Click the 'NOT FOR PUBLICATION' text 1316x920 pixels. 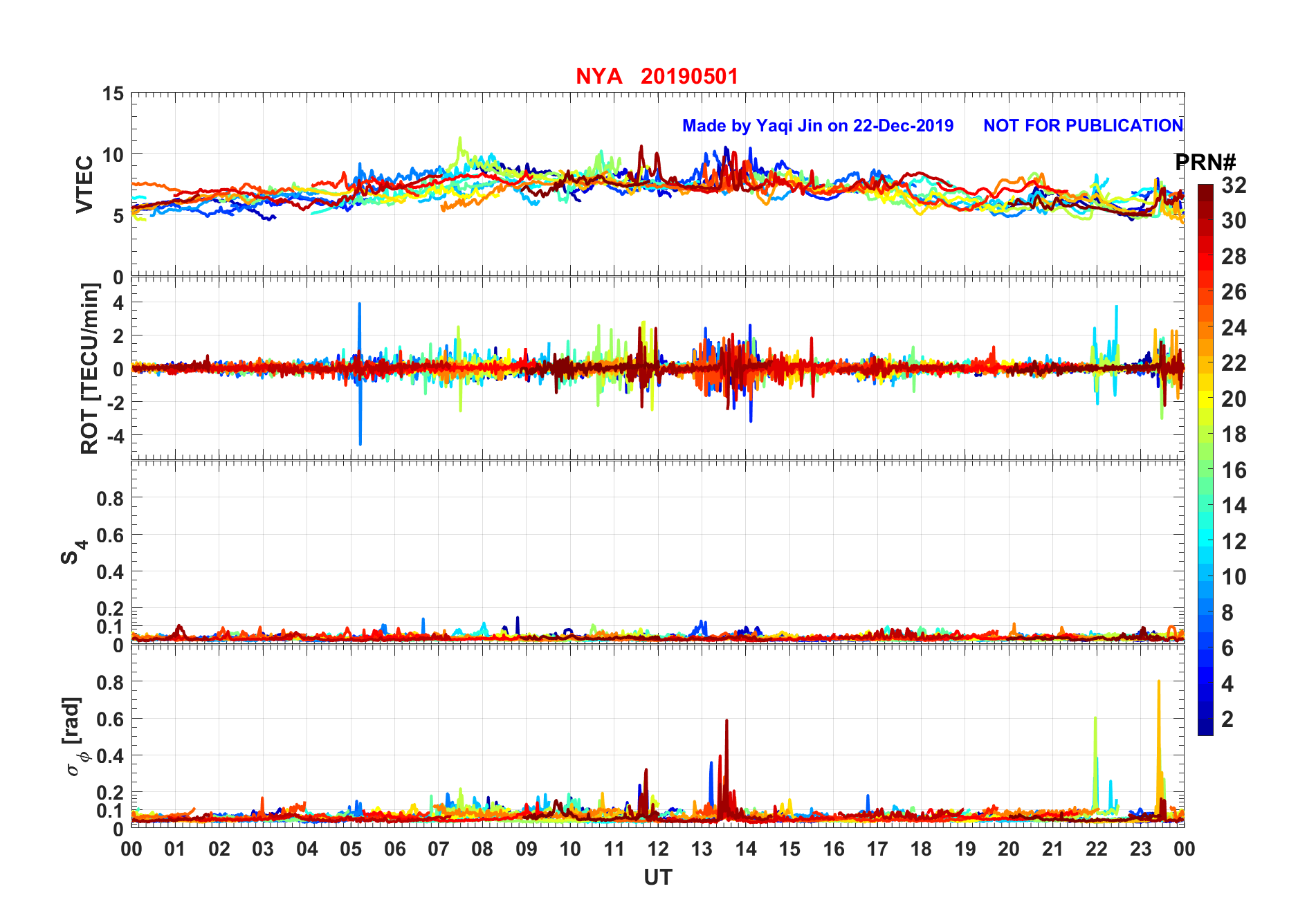[1084, 125]
